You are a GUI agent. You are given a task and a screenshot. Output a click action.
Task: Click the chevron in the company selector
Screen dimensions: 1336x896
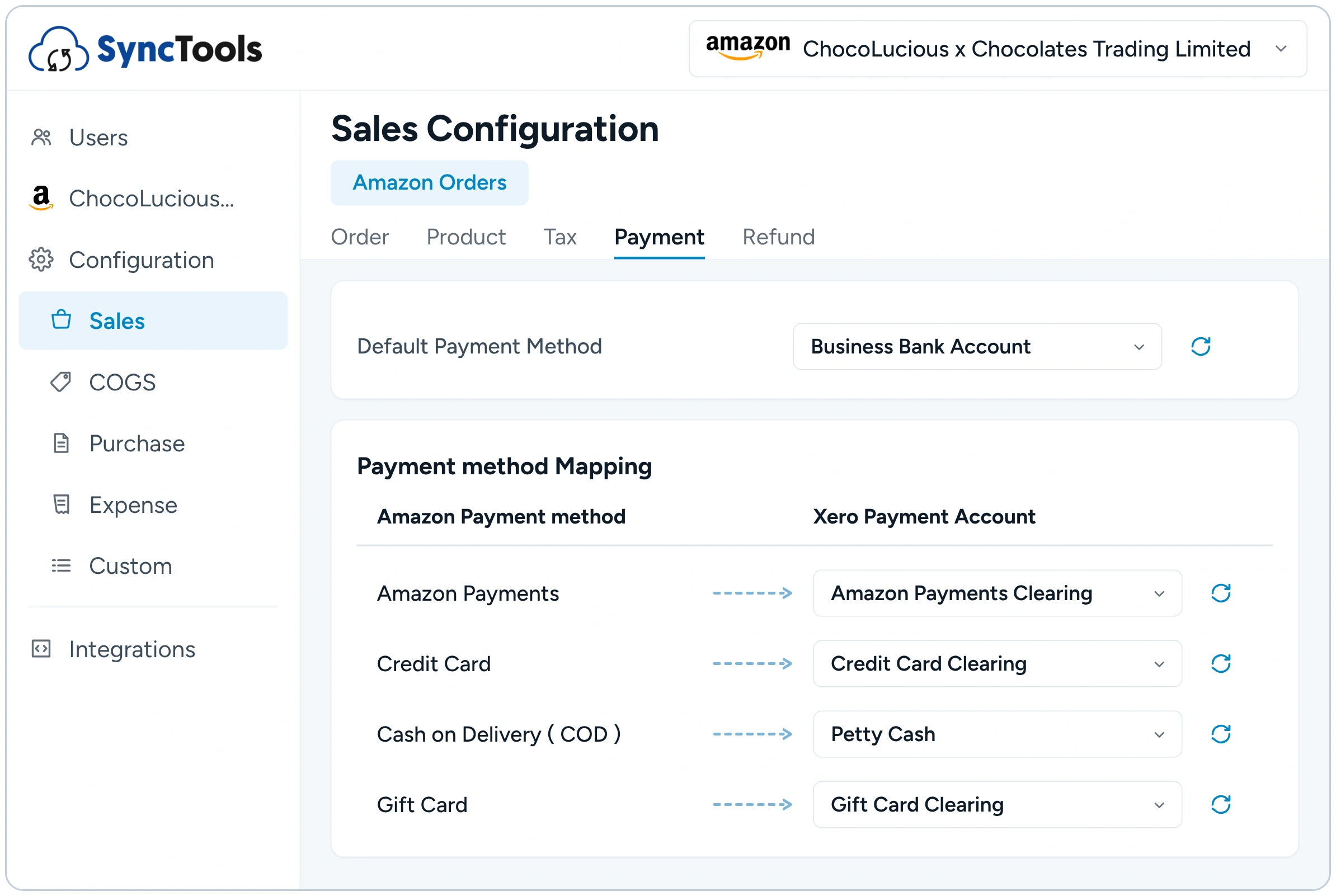click(x=1281, y=49)
